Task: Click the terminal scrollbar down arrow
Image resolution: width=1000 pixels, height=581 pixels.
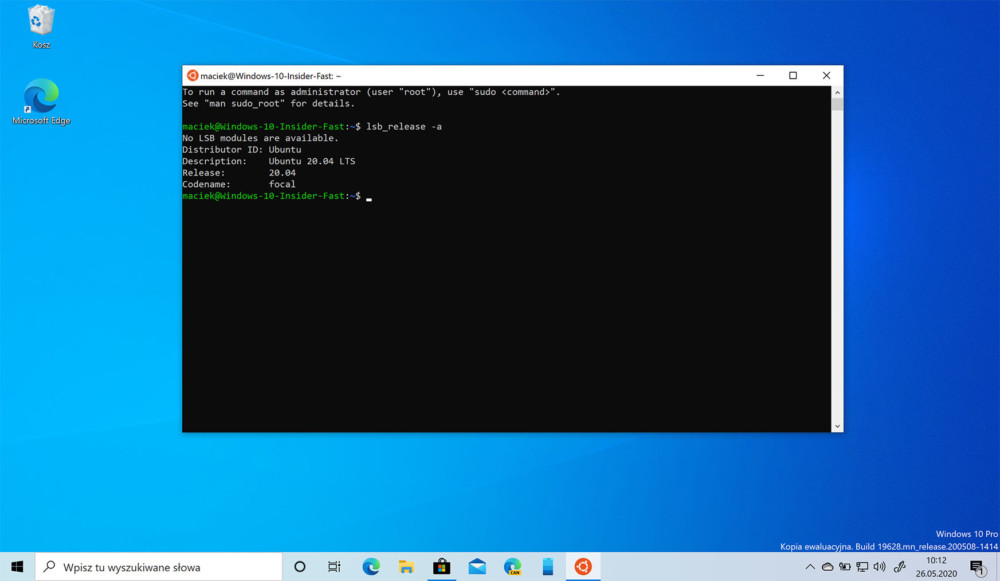Action: pos(837,427)
